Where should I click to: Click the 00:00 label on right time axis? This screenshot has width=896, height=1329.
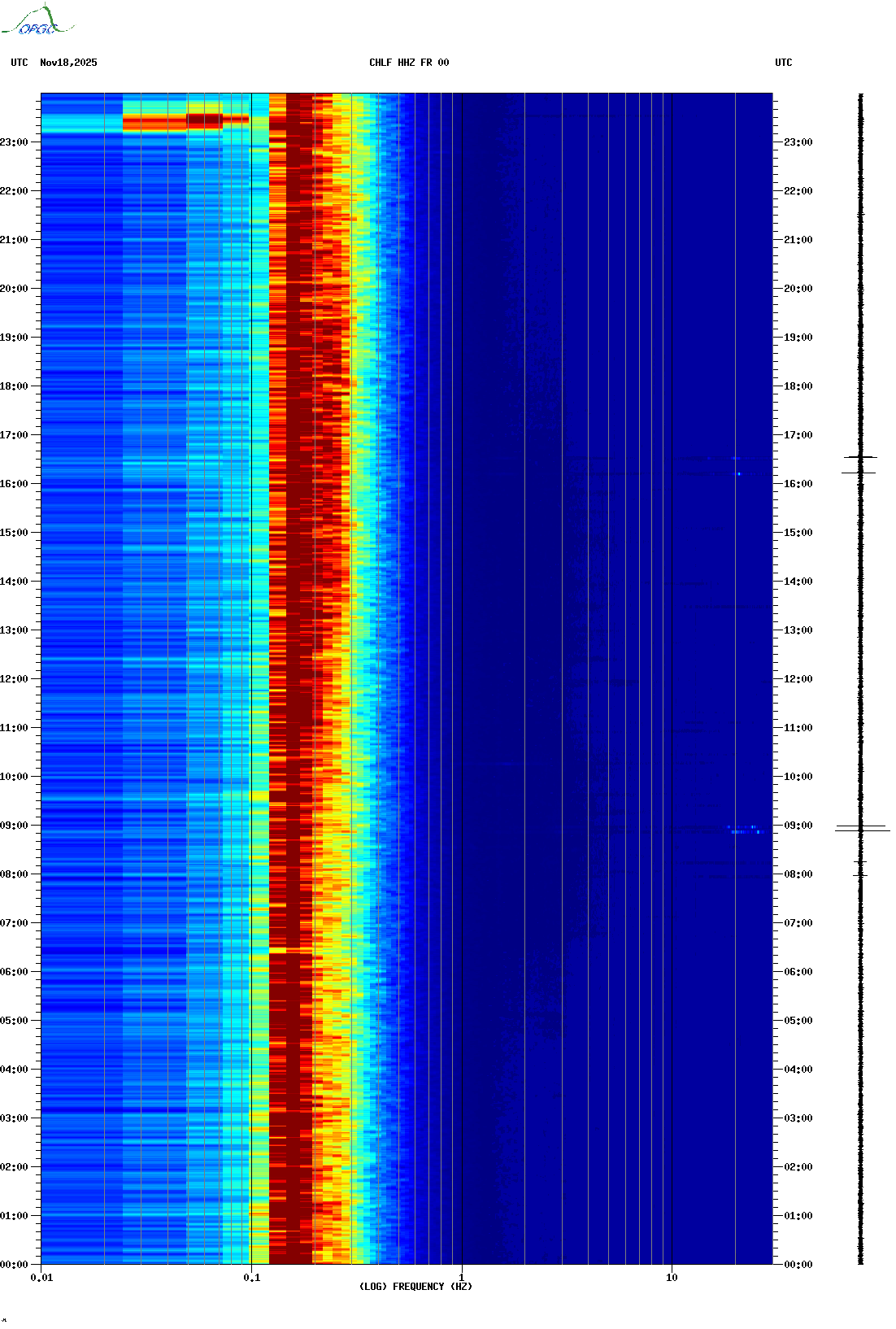[x=798, y=1265]
